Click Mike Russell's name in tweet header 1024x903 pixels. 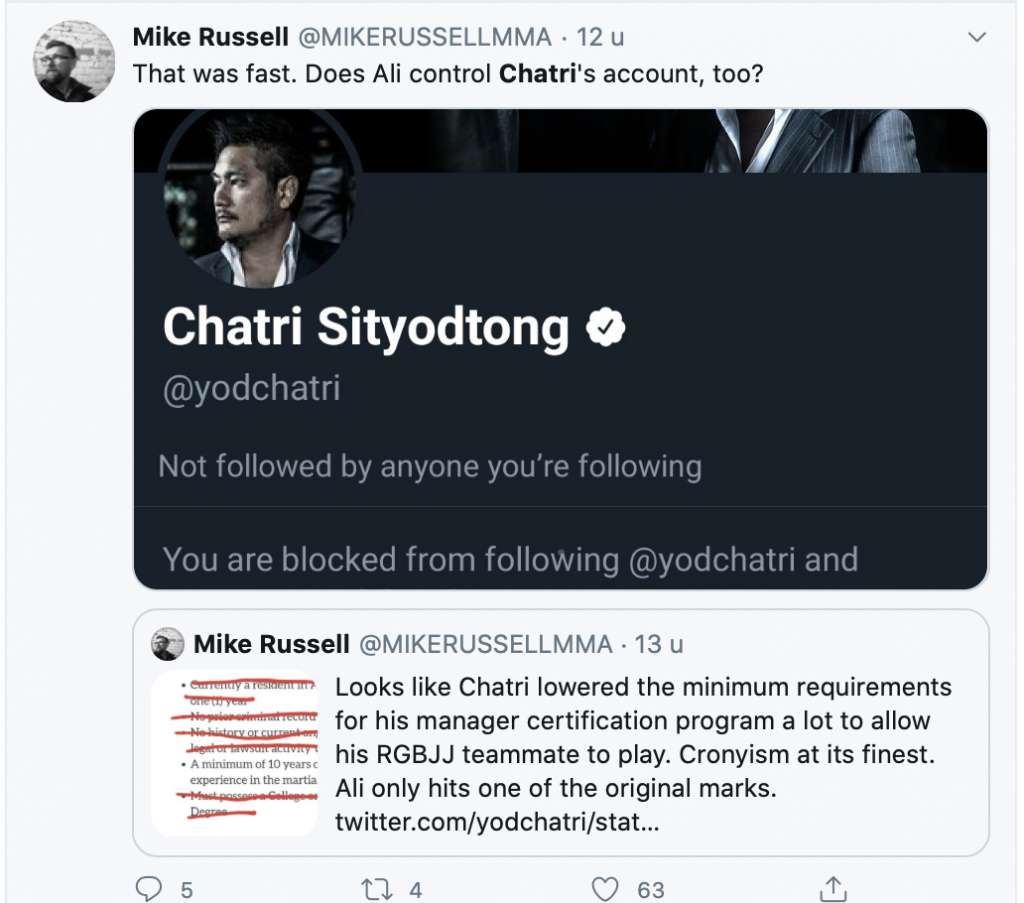[210, 37]
